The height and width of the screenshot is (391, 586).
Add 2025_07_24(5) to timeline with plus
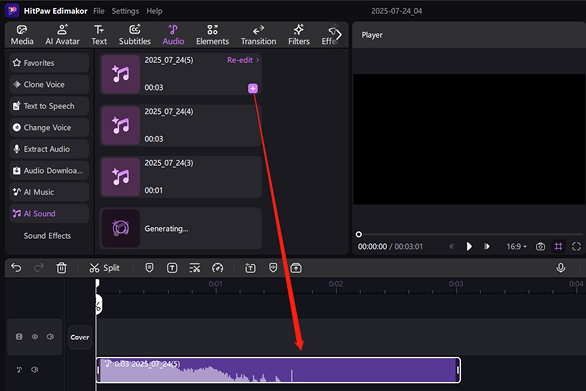coord(253,89)
